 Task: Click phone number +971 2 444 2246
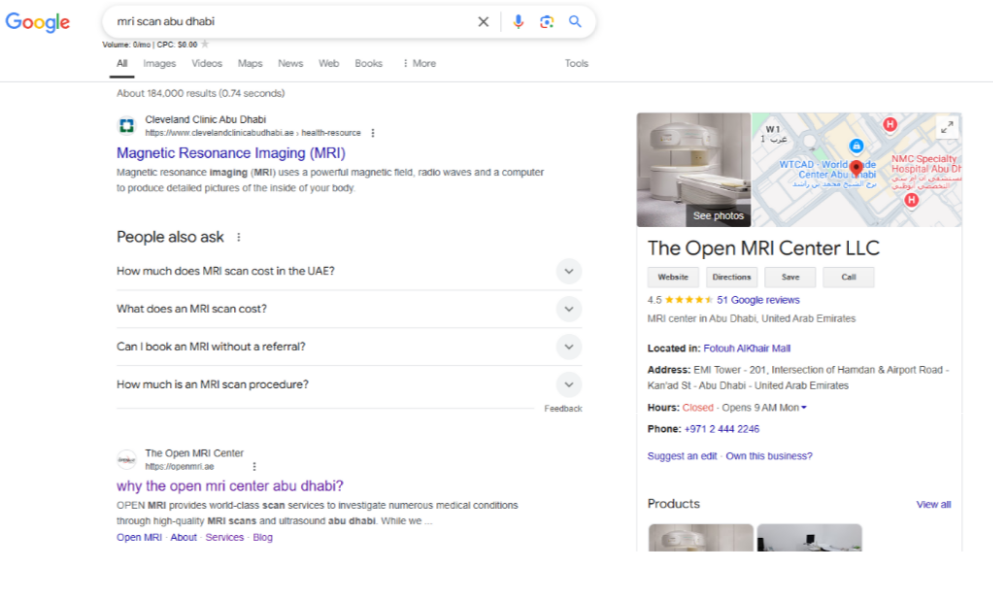pos(722,429)
